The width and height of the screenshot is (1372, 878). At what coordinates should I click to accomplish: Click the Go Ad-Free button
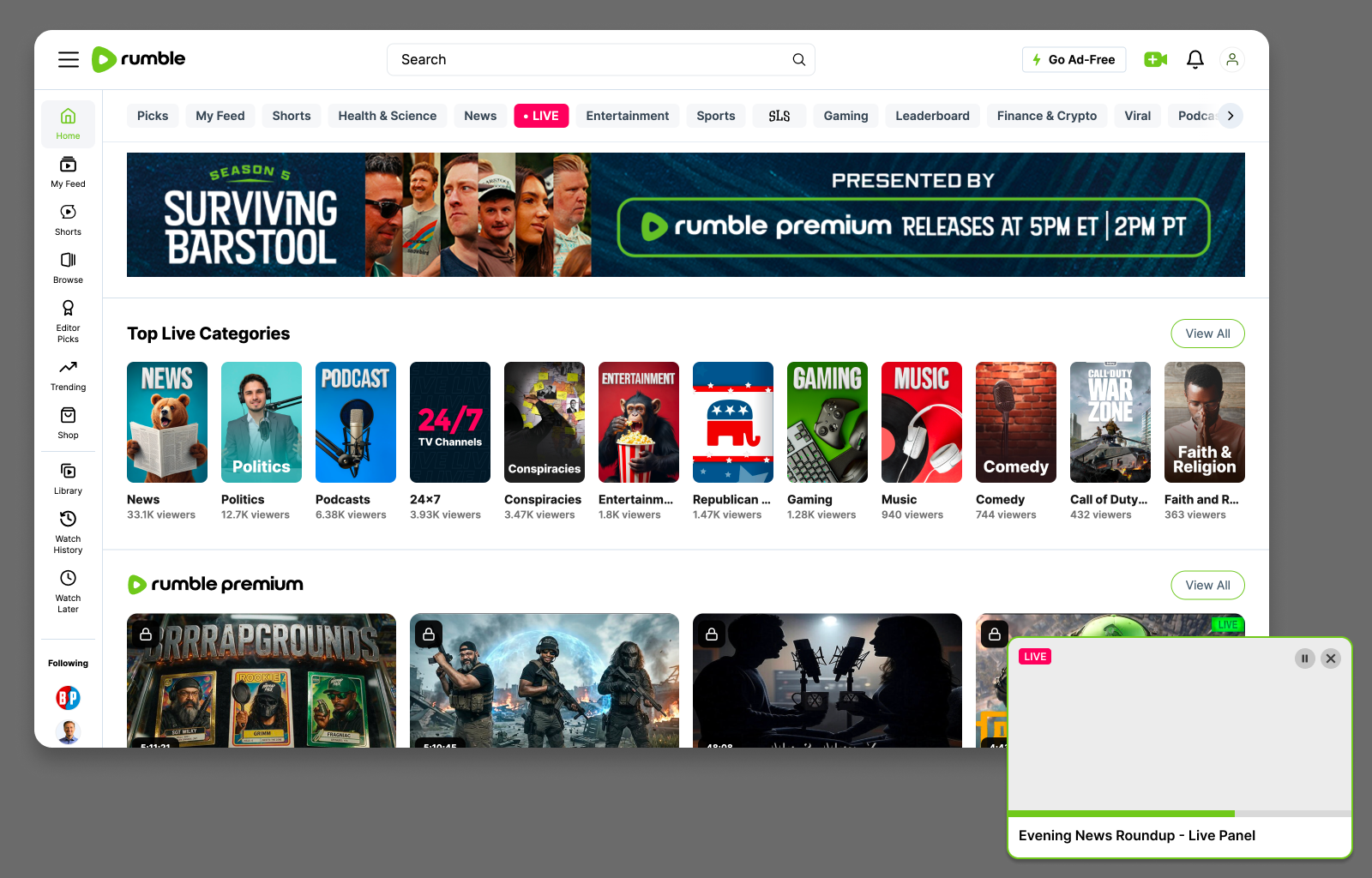point(1074,59)
